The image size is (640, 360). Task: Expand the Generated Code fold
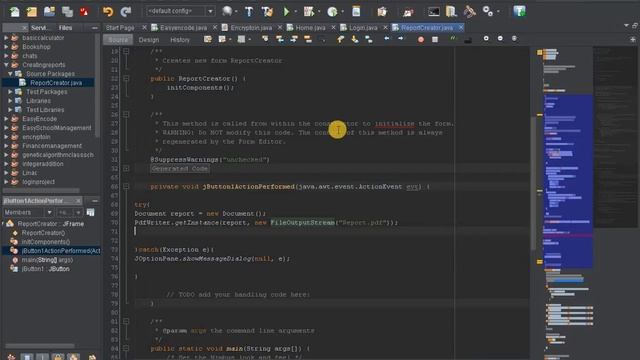(126, 169)
